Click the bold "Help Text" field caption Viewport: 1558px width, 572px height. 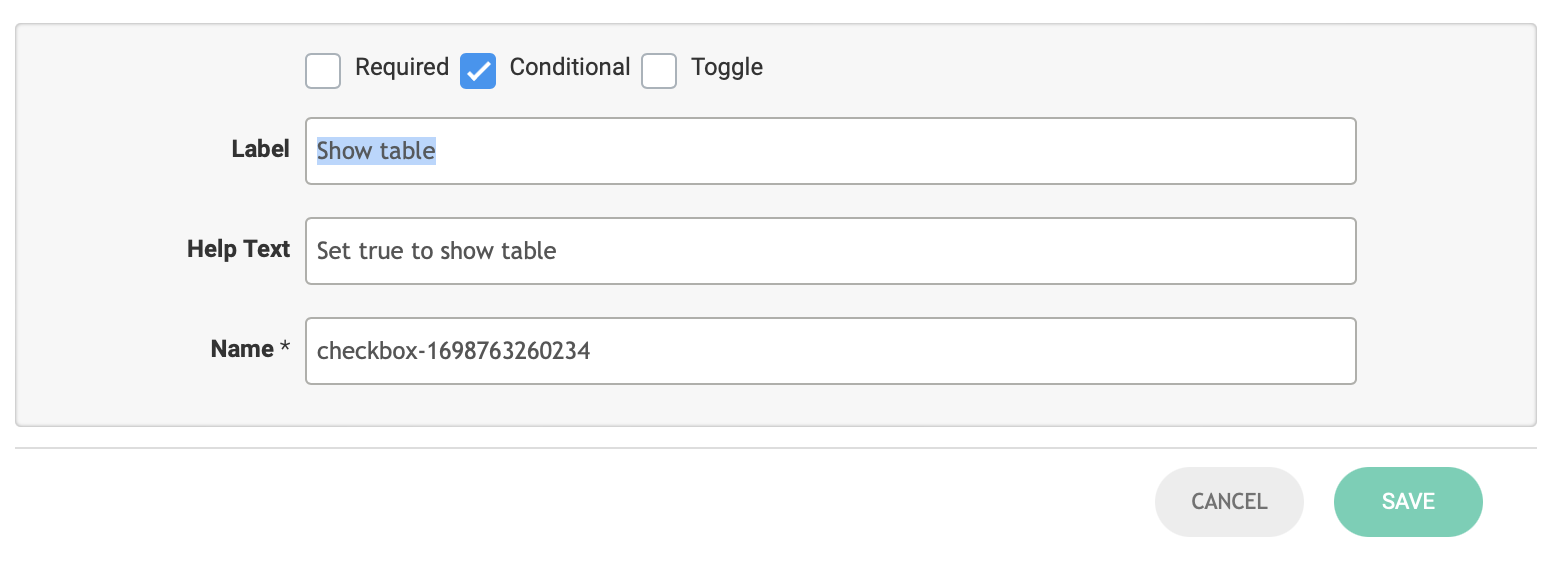[x=238, y=249]
